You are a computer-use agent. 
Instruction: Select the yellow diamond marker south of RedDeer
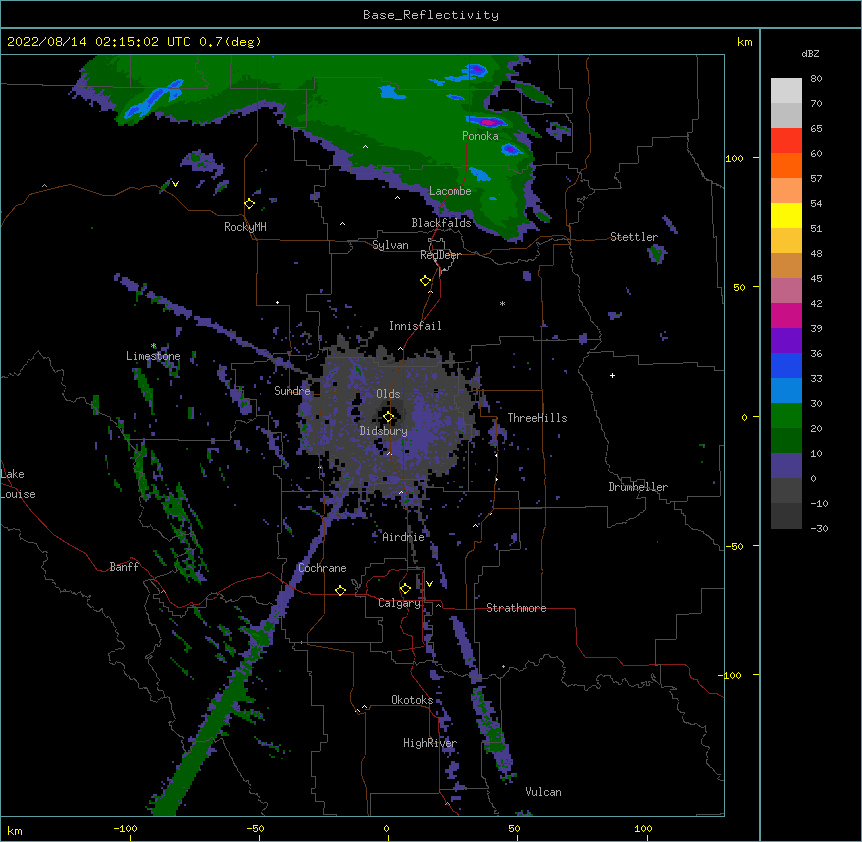click(426, 281)
